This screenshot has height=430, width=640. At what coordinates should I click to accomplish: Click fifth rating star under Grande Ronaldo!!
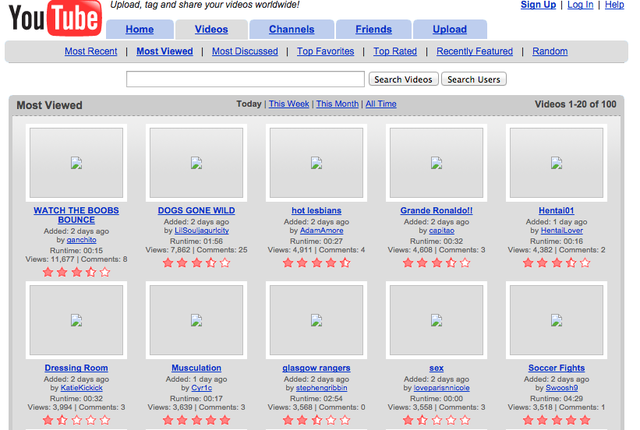pyautogui.click(x=465, y=263)
